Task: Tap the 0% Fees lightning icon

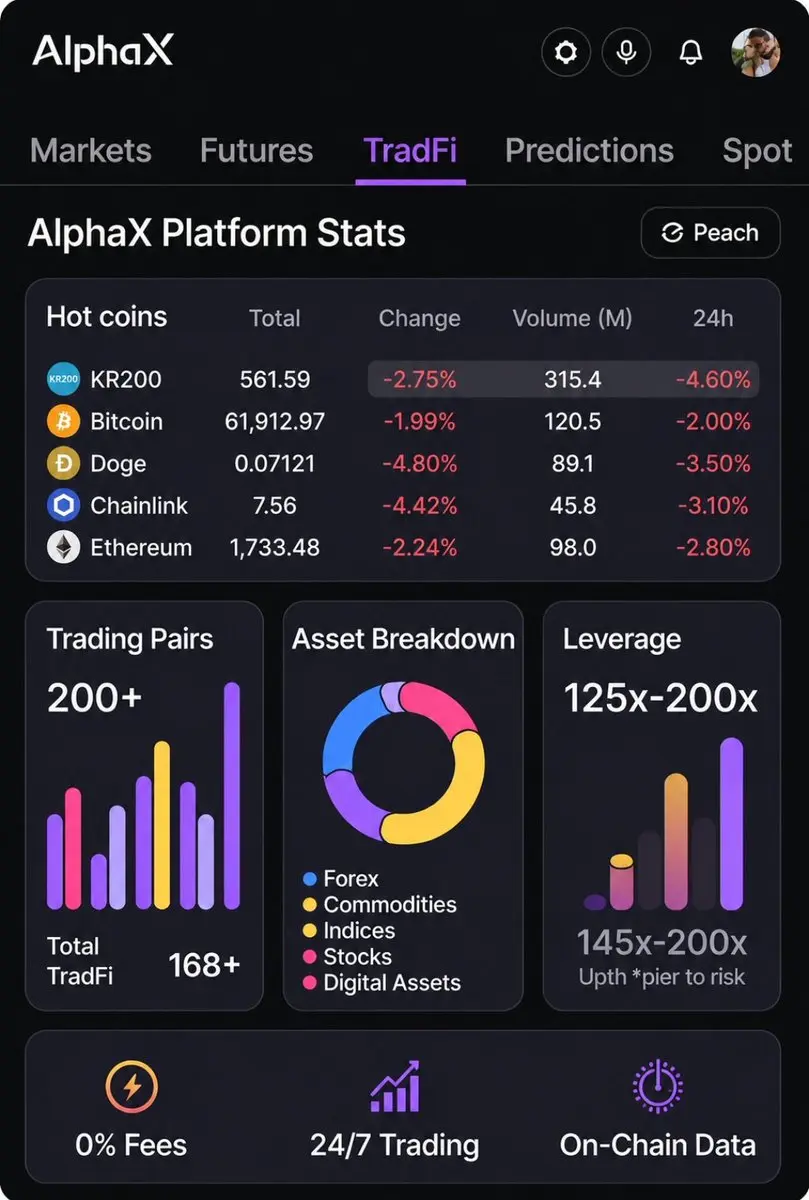Action: click(x=132, y=1087)
